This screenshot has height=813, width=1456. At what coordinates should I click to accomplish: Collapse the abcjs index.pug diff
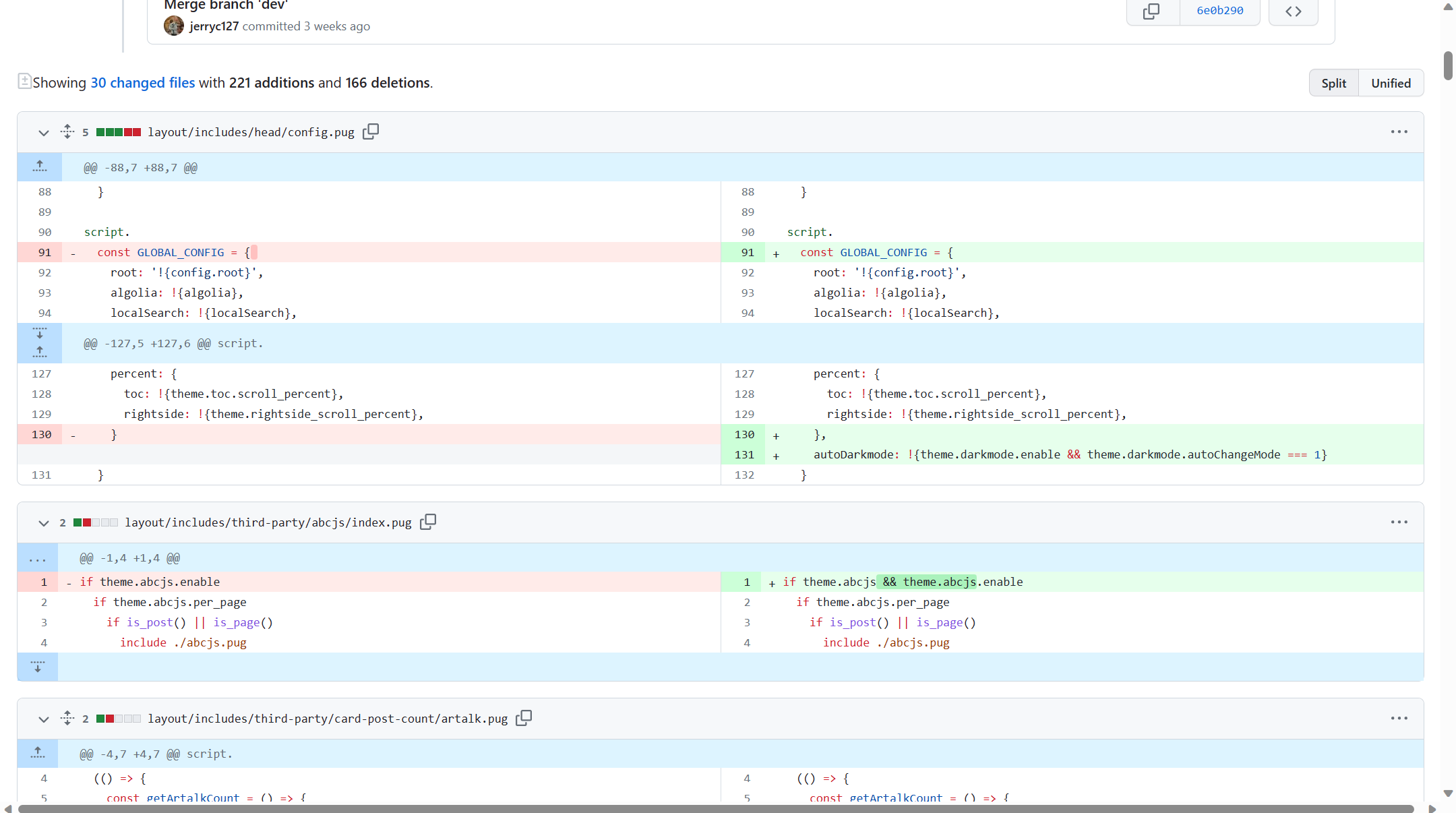[43, 523]
